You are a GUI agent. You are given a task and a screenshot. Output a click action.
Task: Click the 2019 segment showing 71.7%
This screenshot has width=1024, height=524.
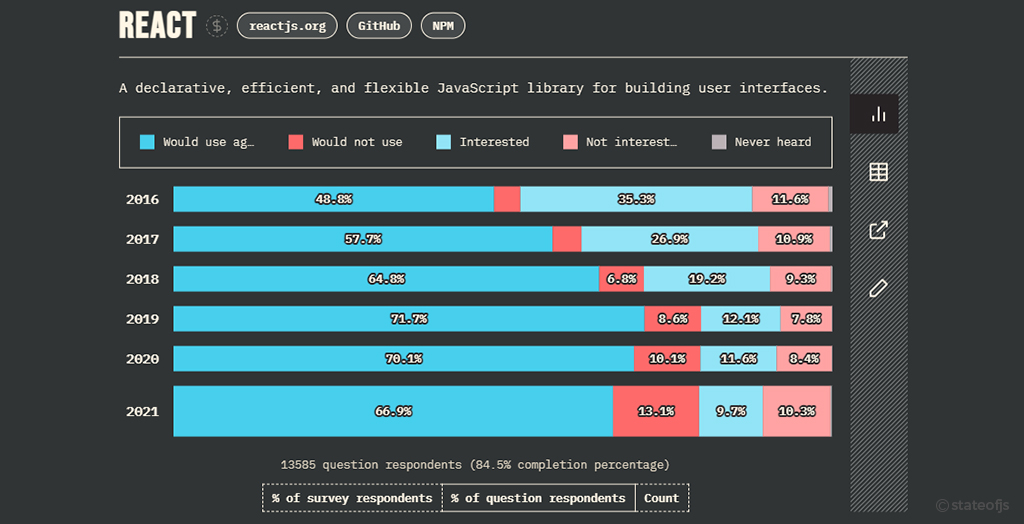(409, 319)
